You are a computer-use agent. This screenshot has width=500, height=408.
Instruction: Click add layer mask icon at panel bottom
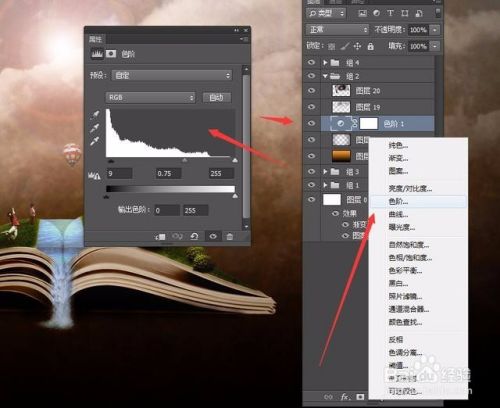click(x=360, y=397)
